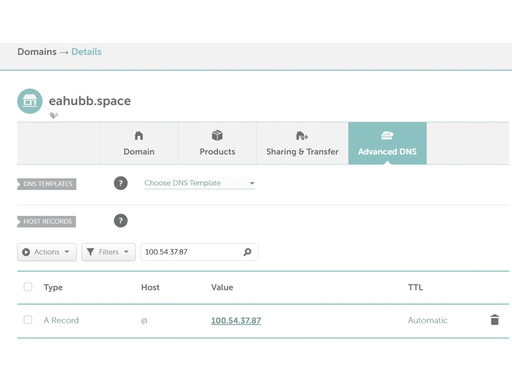Click the 100.54.37.87 value link
Image resolution: width=512 pixels, height=384 pixels.
coord(236,321)
